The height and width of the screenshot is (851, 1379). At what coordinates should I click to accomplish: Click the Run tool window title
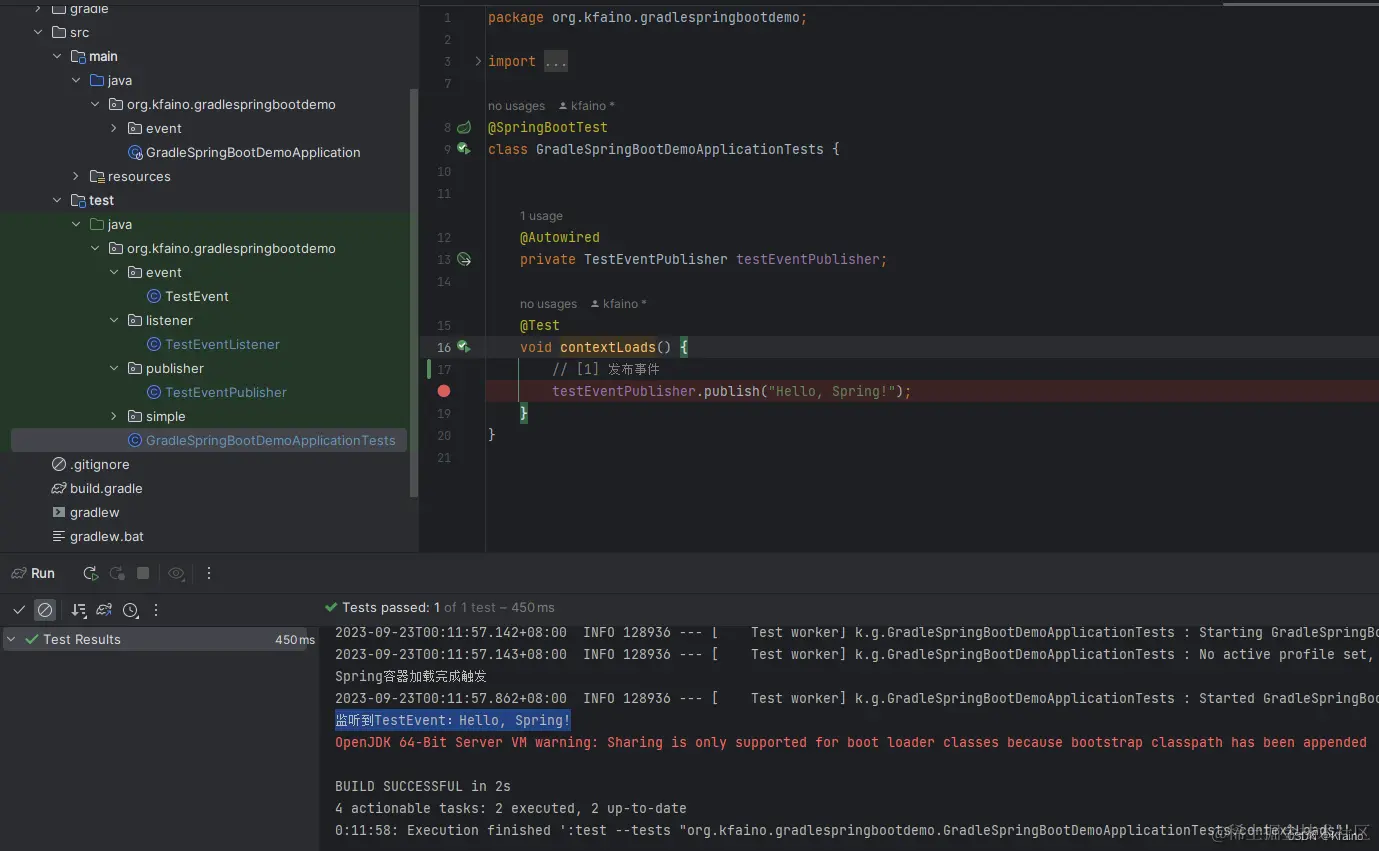[x=43, y=573]
